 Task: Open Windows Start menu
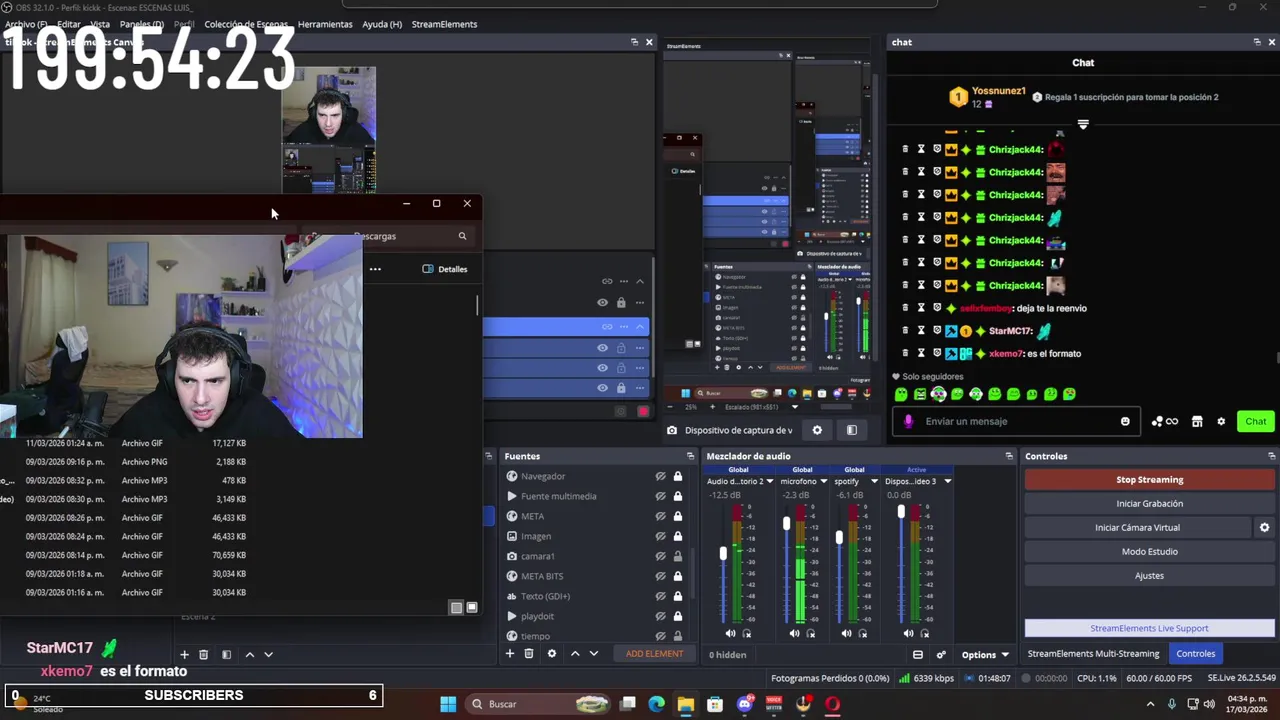[x=448, y=704]
